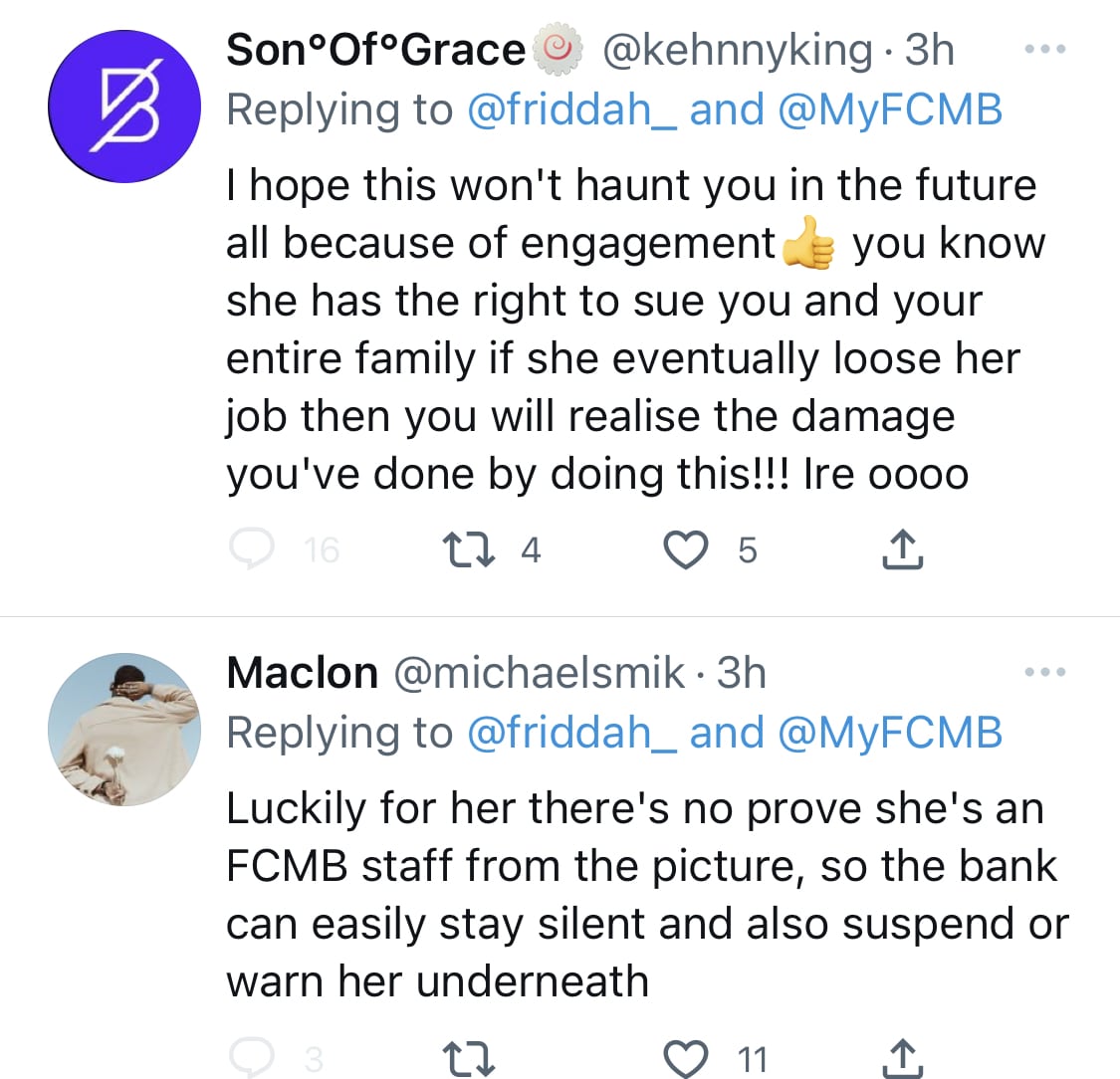Image resolution: width=1120 pixels, height=1079 pixels.
Task: Open @friddah_ mention in Maclon's reply
Action: [x=572, y=734]
